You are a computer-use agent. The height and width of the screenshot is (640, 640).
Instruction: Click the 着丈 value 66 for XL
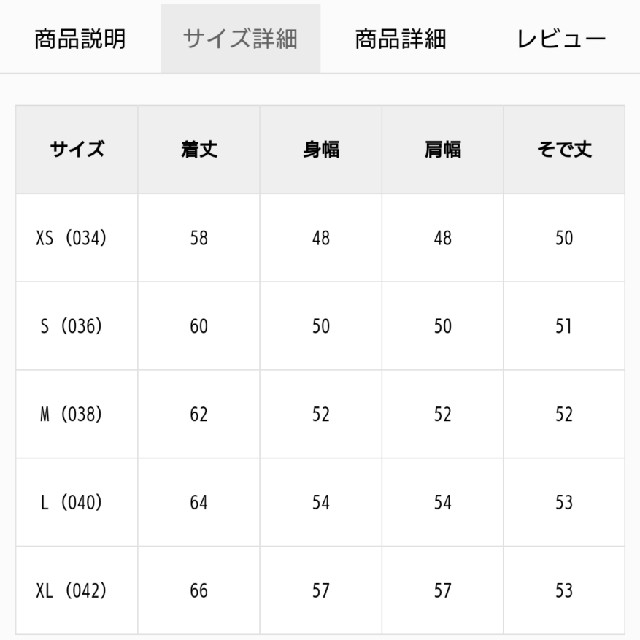tap(199, 591)
